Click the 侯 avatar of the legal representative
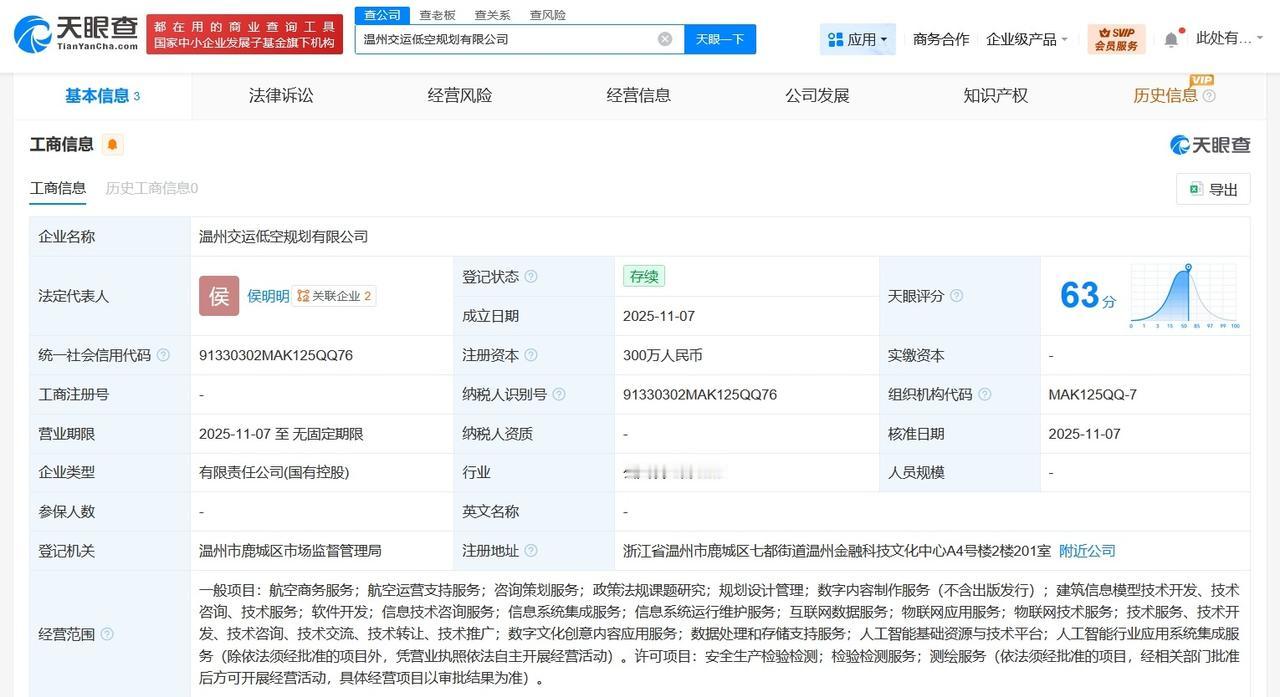This screenshot has height=697, width=1280. 218,296
